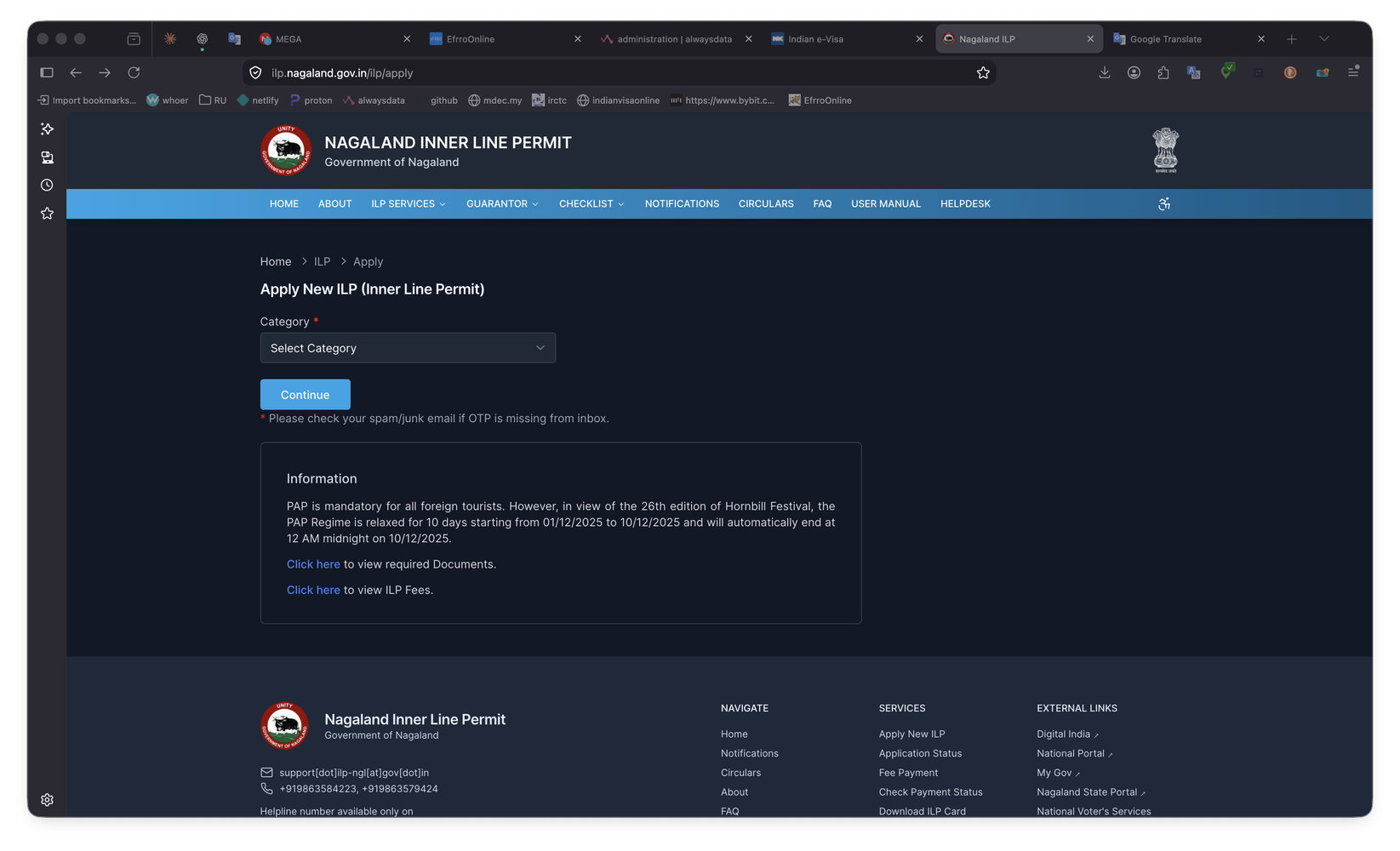Toggle the browser sidebar panel icon
The image size is (1400, 851).
47,73
